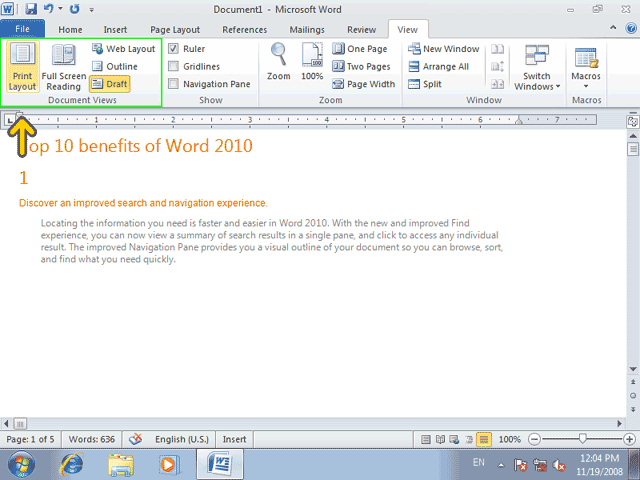Screen dimensions: 640x480
Task: Open the Undo history dropdown arrow
Action: [61, 9]
